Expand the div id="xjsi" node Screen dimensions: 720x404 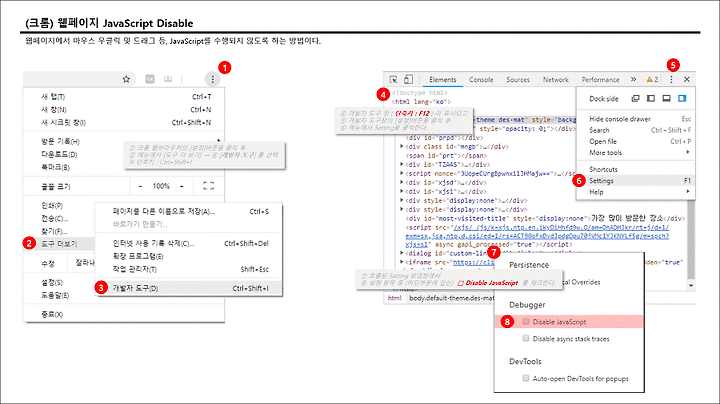click(x=402, y=191)
